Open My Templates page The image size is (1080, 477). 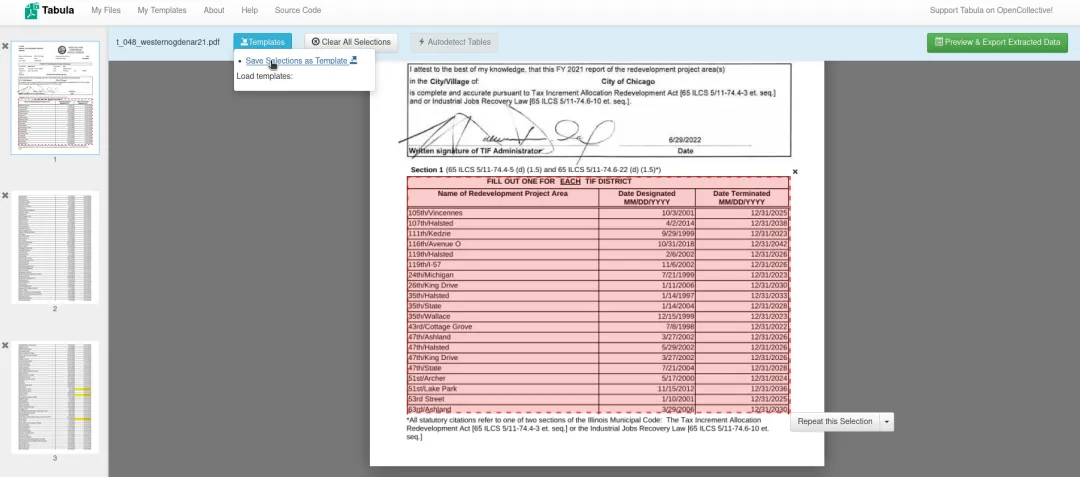pyautogui.click(x=162, y=10)
